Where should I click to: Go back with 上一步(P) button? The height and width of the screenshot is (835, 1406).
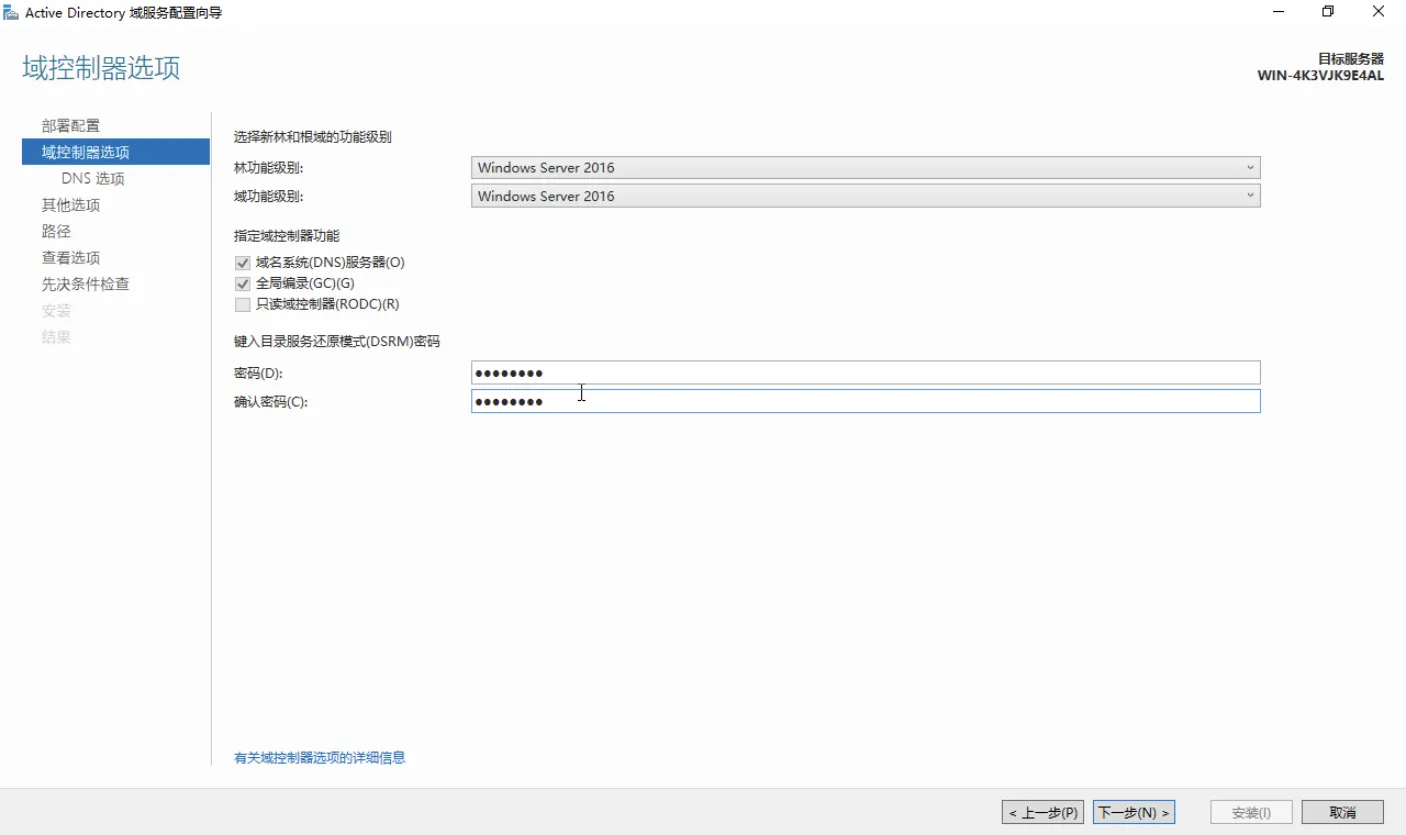(1042, 813)
